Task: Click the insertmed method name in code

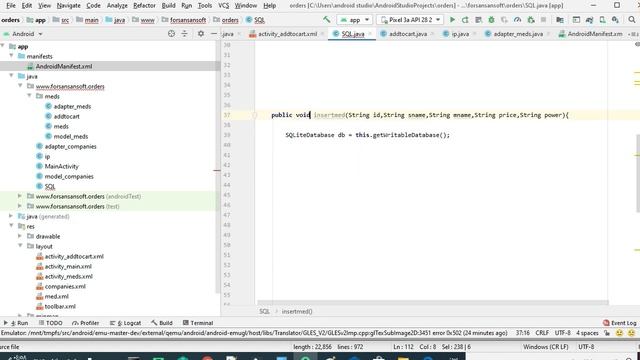Action: pyautogui.click(x=329, y=115)
